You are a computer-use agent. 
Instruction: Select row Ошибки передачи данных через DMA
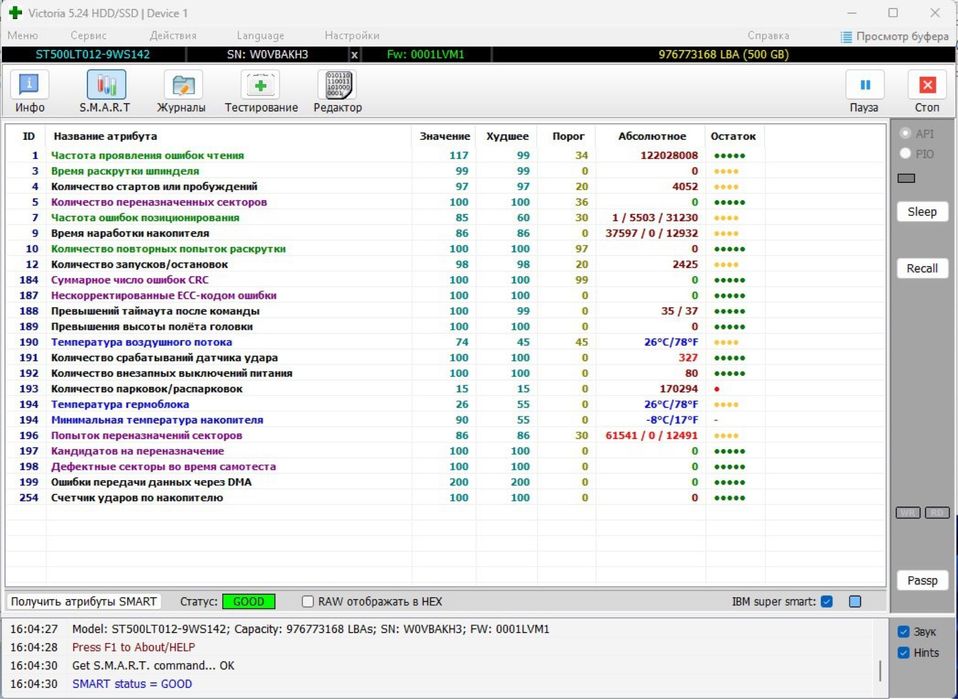coord(445,482)
